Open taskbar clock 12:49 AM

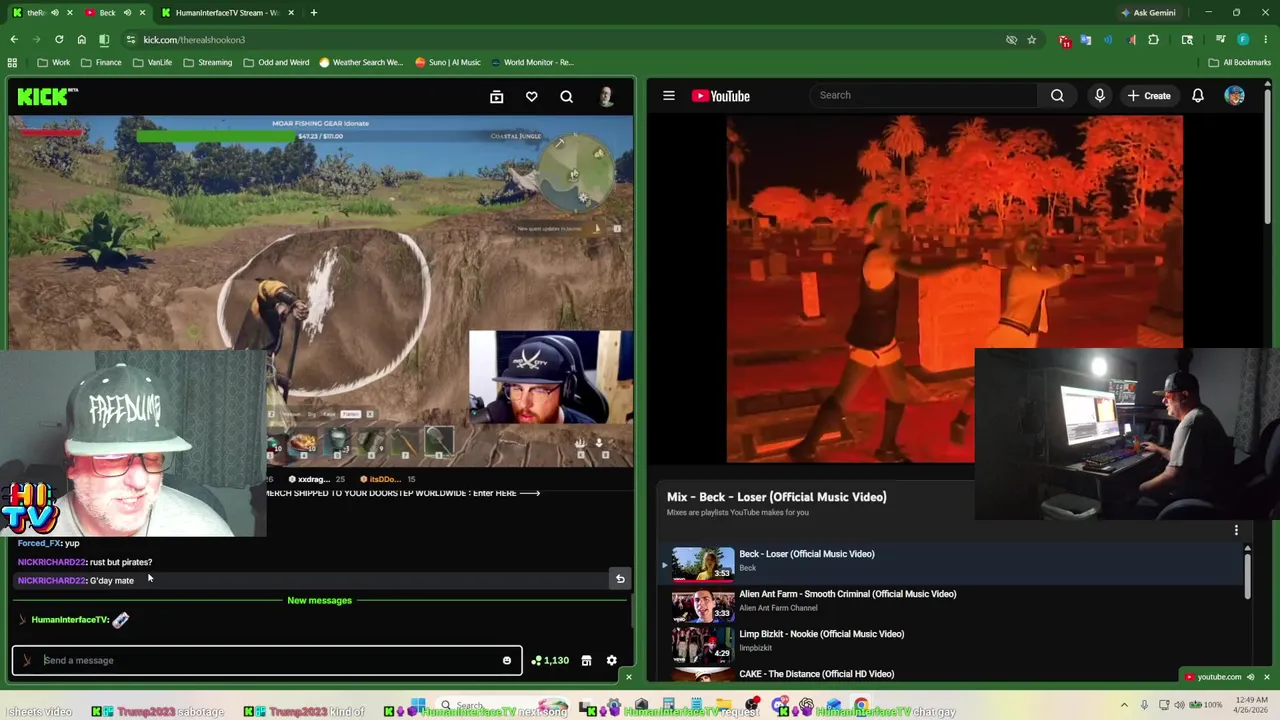click(x=1250, y=705)
